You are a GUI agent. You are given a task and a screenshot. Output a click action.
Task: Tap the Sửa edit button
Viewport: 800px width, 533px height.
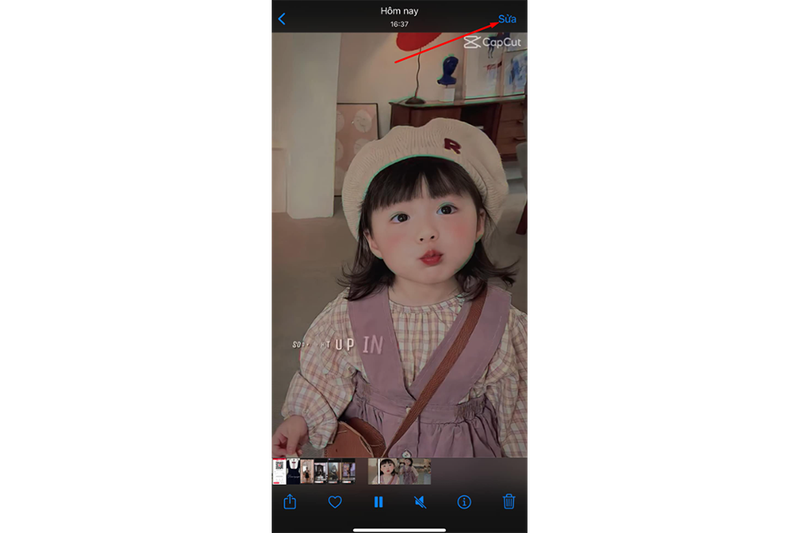507,19
